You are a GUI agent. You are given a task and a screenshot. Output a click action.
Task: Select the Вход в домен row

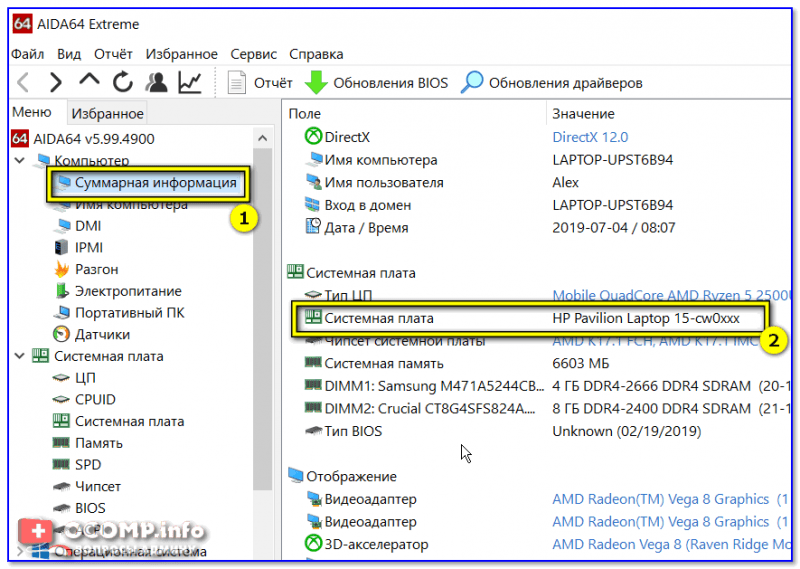click(539, 205)
